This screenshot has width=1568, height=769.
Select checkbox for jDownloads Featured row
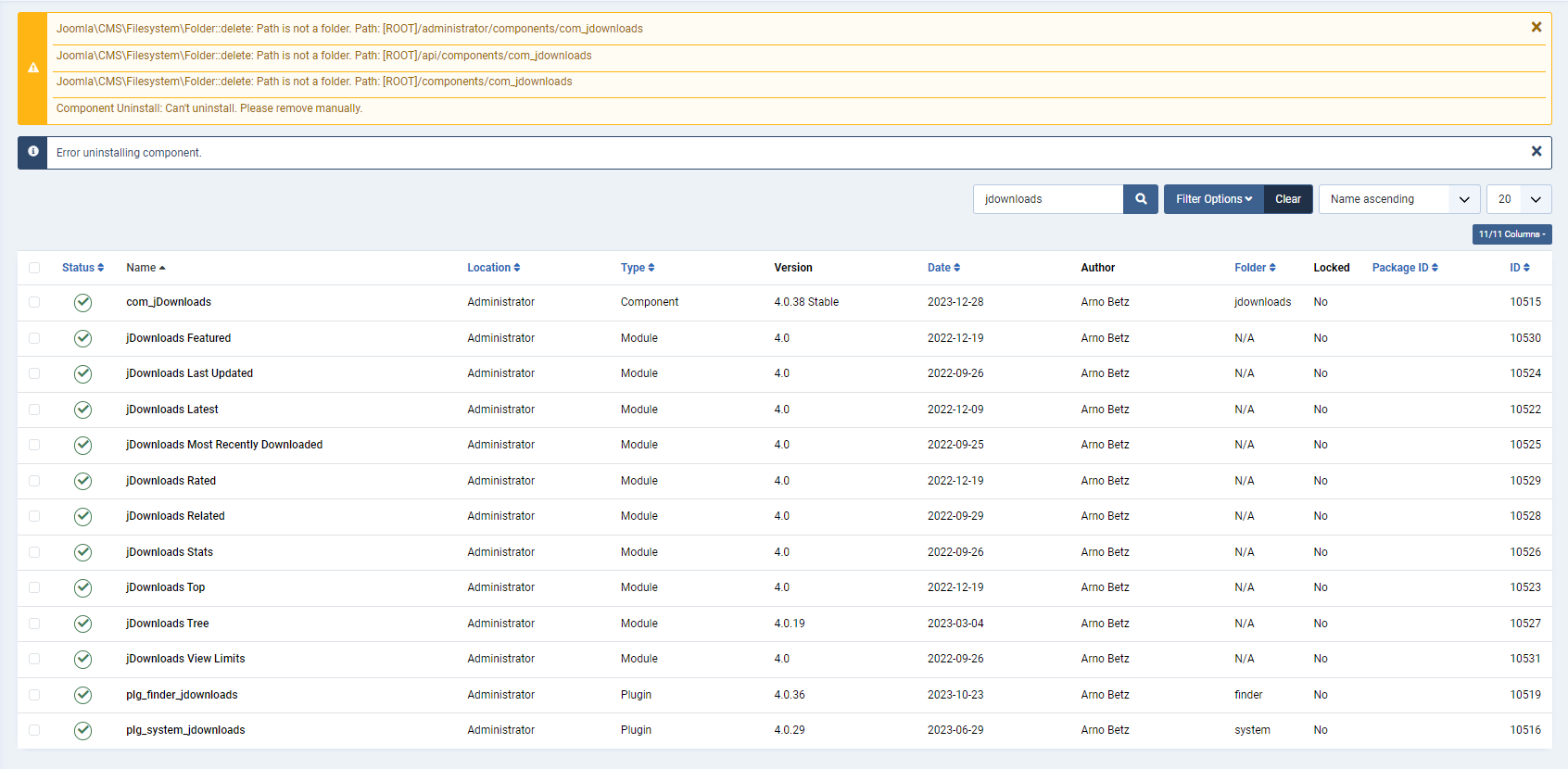click(x=34, y=338)
